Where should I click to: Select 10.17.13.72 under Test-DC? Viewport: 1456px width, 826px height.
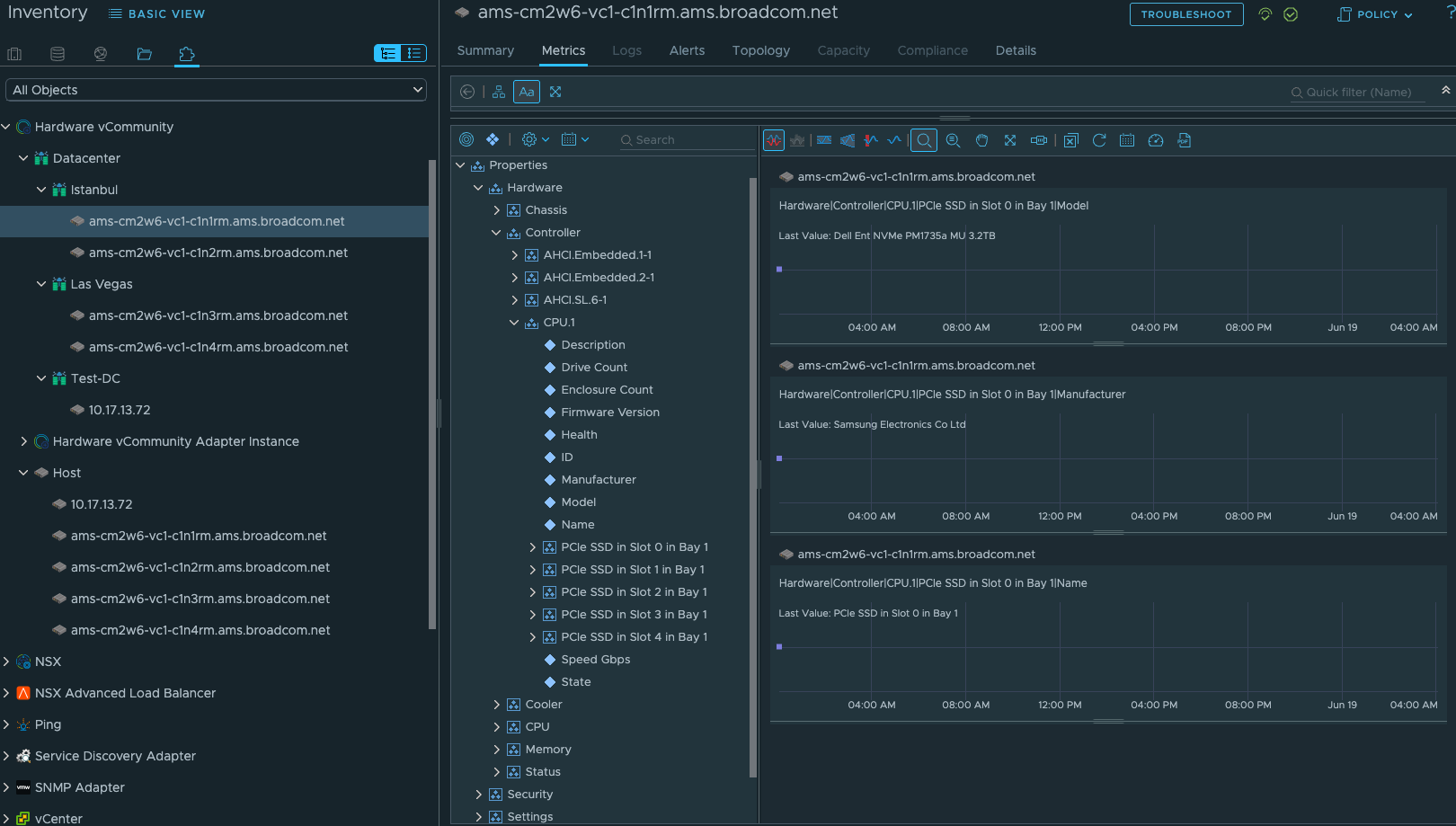[120, 410]
